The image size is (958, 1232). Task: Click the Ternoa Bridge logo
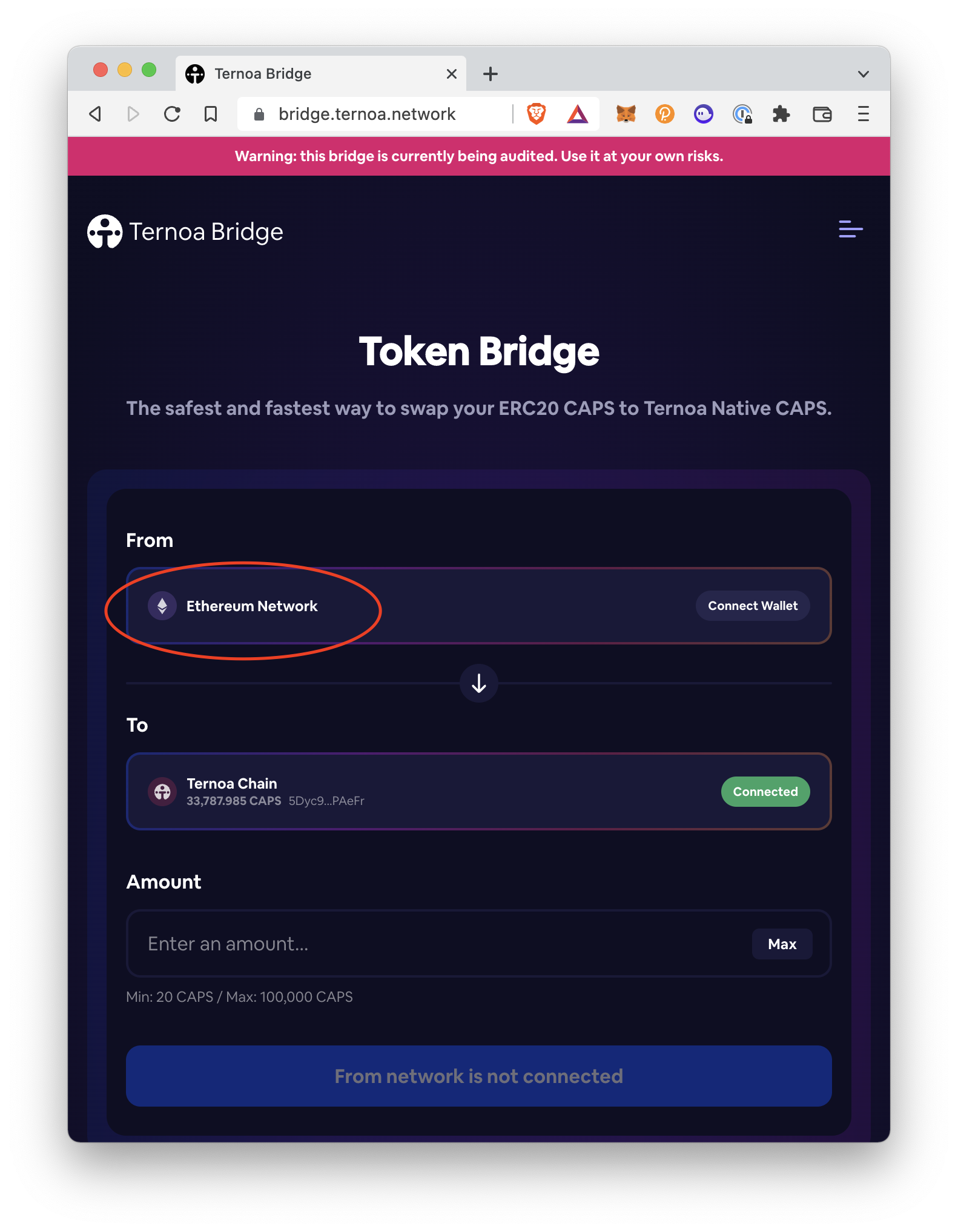coord(185,231)
